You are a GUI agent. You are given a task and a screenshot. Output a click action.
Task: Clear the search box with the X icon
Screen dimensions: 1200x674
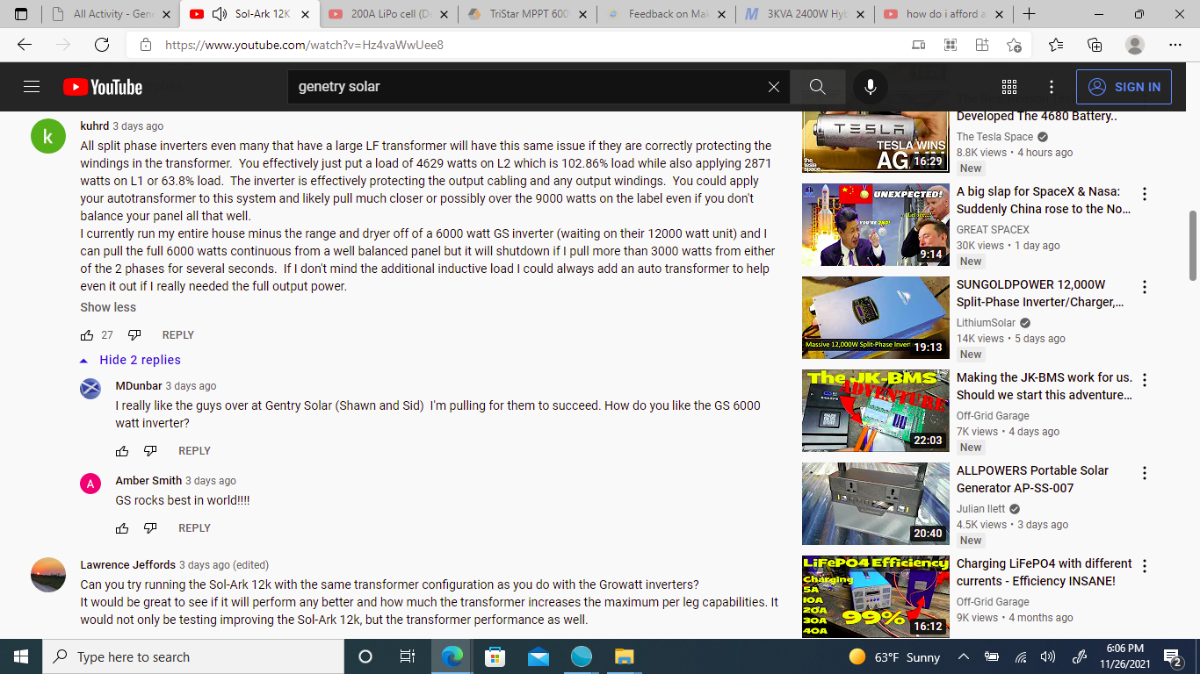click(x=773, y=87)
